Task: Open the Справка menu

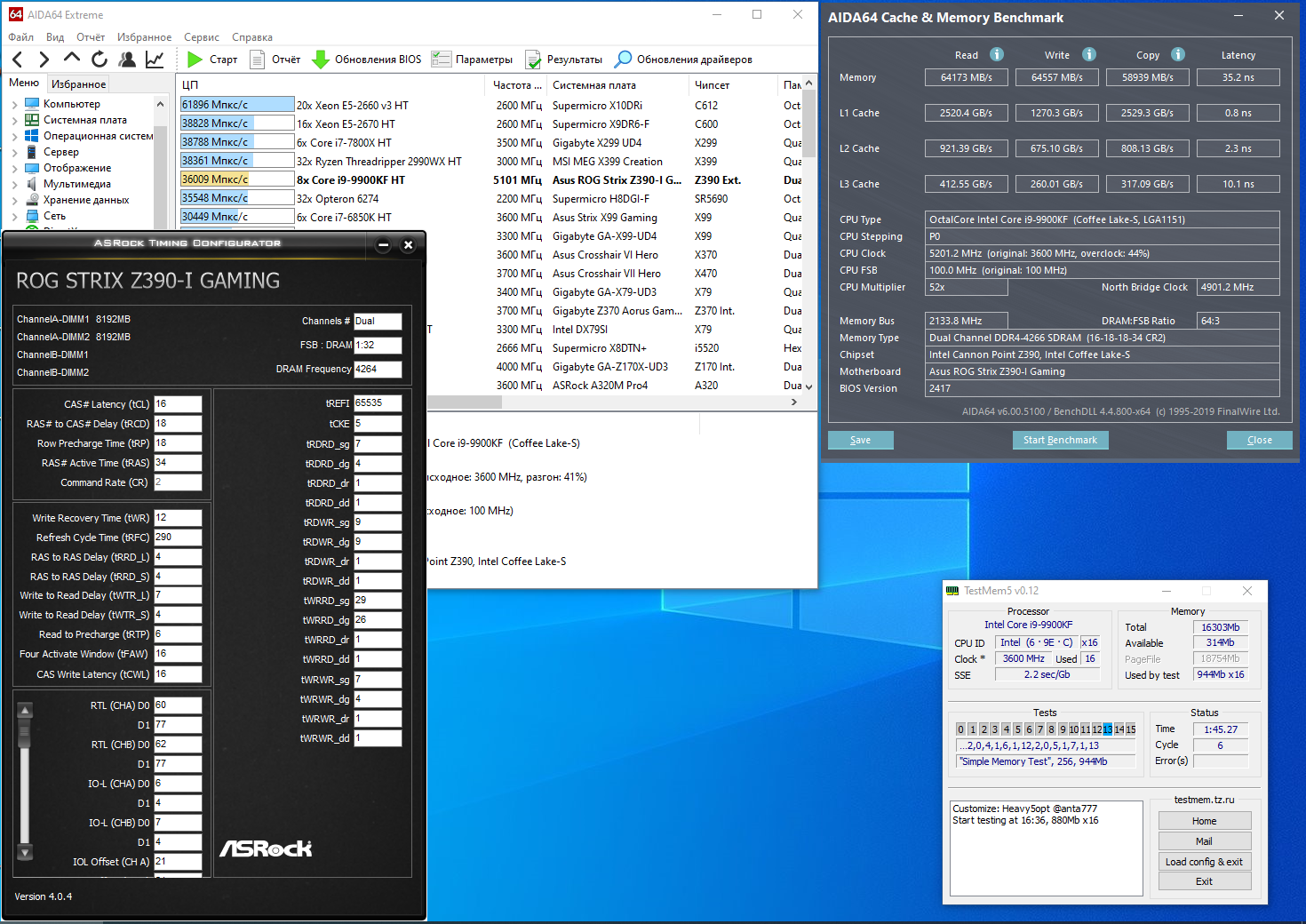Action: click(252, 37)
